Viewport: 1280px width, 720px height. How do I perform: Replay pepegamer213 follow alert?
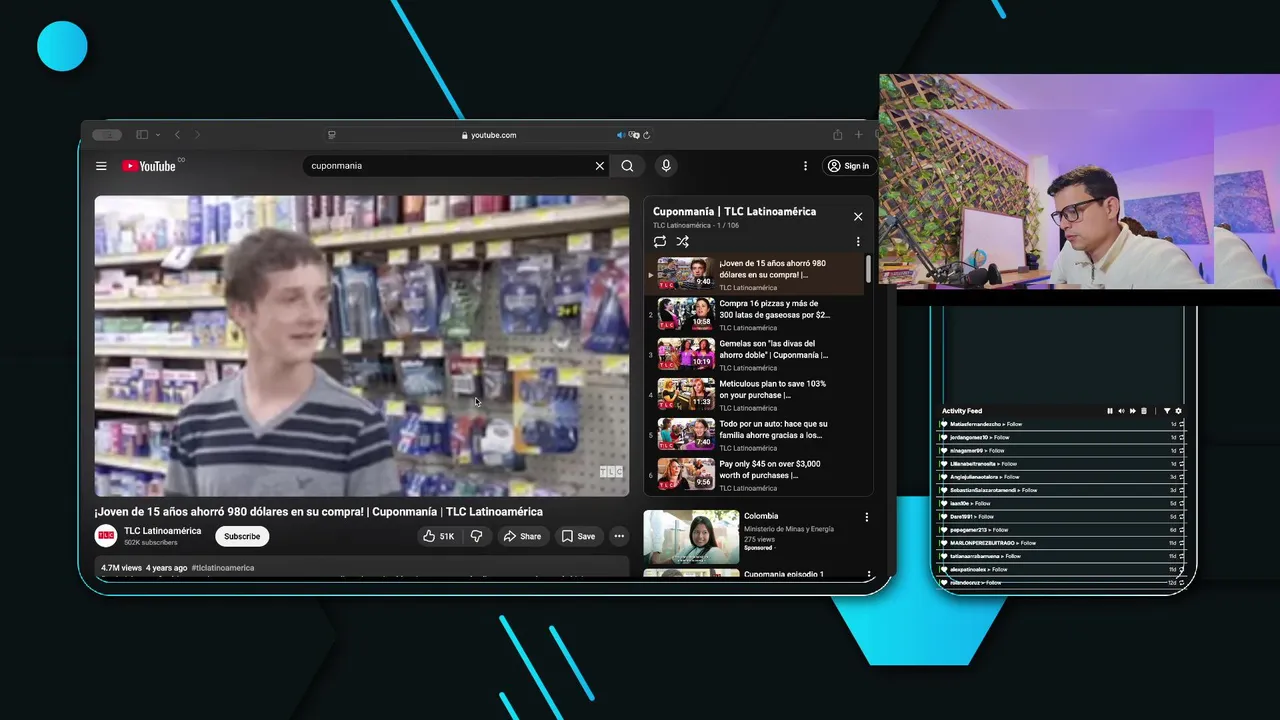click(1181, 530)
